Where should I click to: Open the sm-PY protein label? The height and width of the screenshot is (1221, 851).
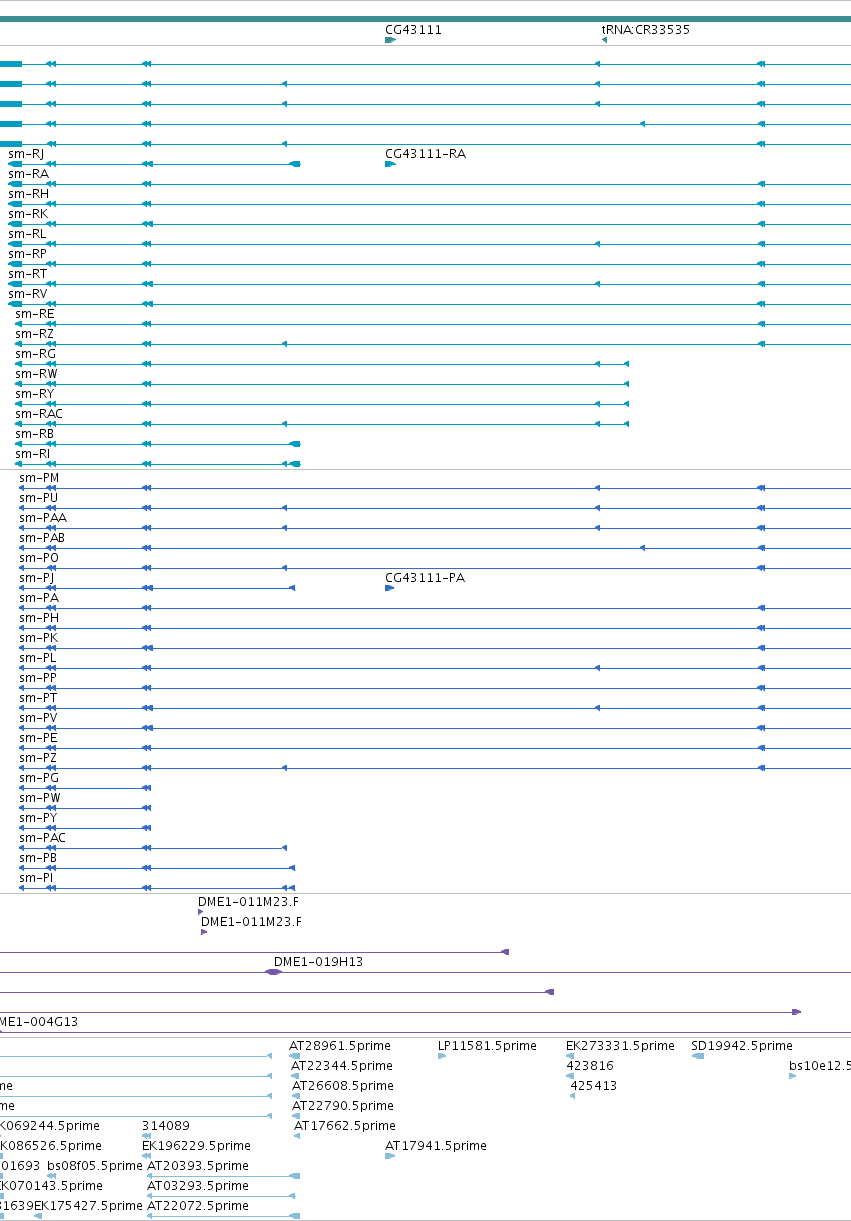pyautogui.click(x=39, y=818)
